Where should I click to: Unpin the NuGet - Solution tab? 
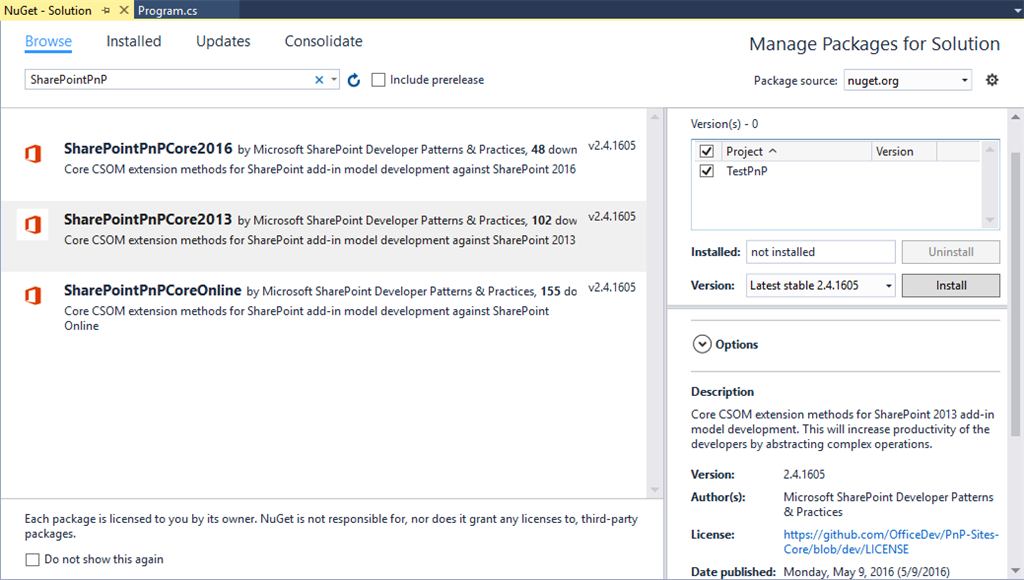click(108, 9)
